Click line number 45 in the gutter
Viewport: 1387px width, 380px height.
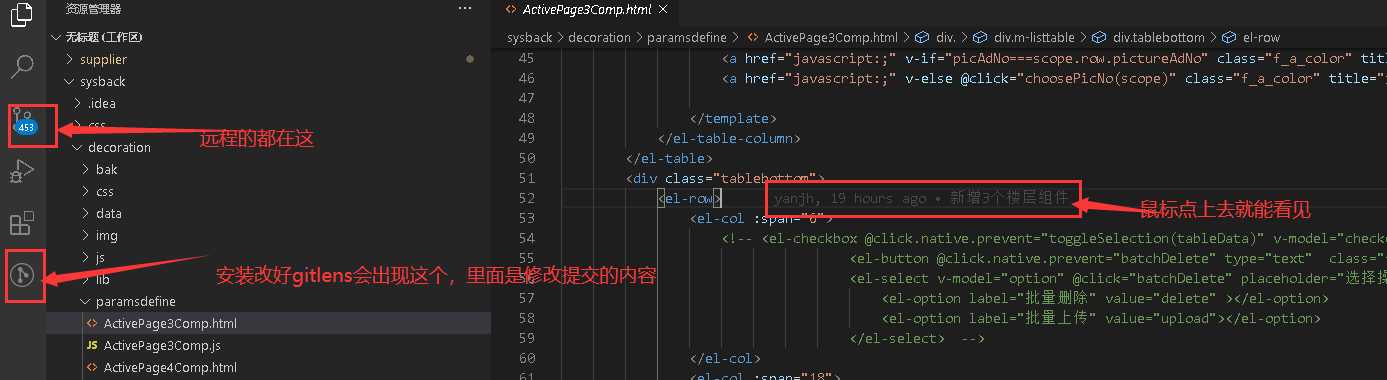(x=527, y=58)
